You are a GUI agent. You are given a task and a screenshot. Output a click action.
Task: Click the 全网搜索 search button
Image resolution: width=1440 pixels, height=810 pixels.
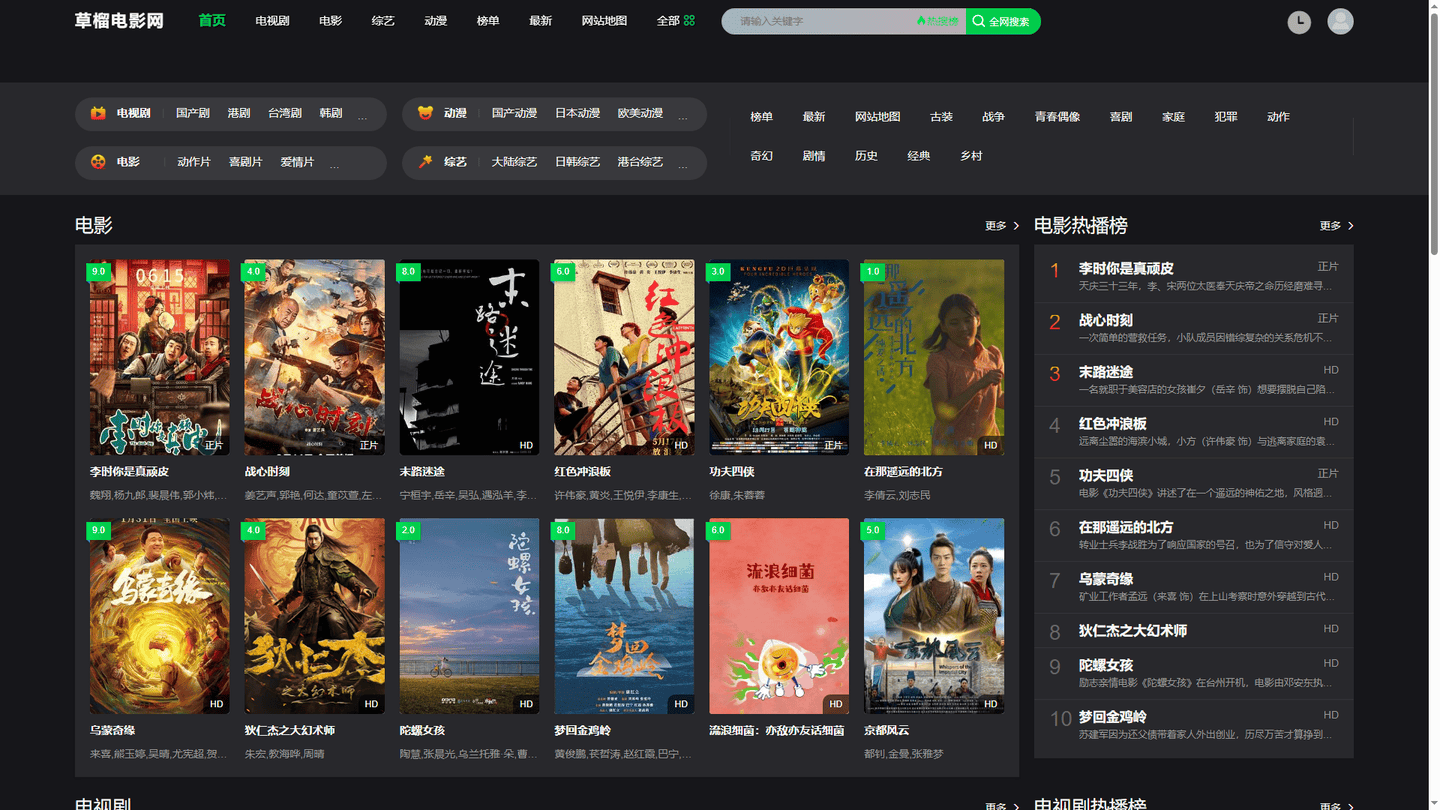click(1003, 21)
